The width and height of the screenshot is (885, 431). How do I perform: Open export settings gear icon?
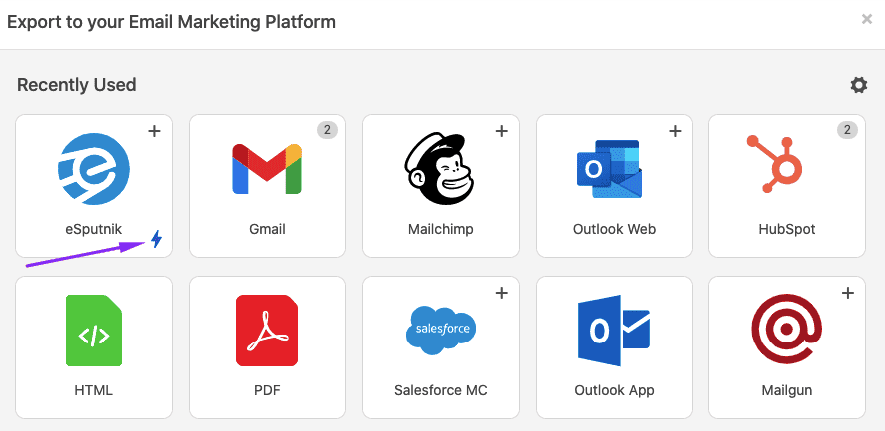tap(859, 86)
